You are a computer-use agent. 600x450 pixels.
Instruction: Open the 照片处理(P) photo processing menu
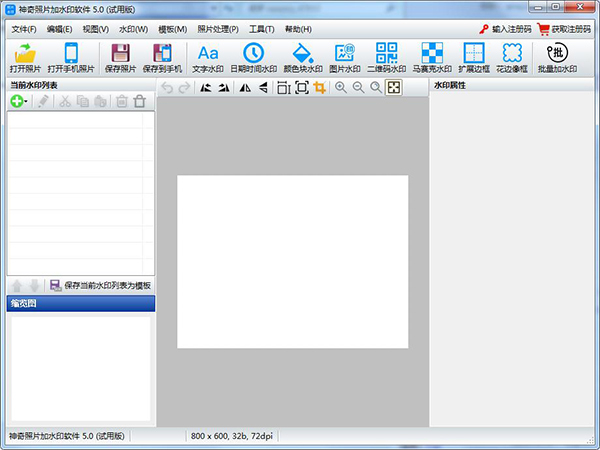click(x=219, y=29)
